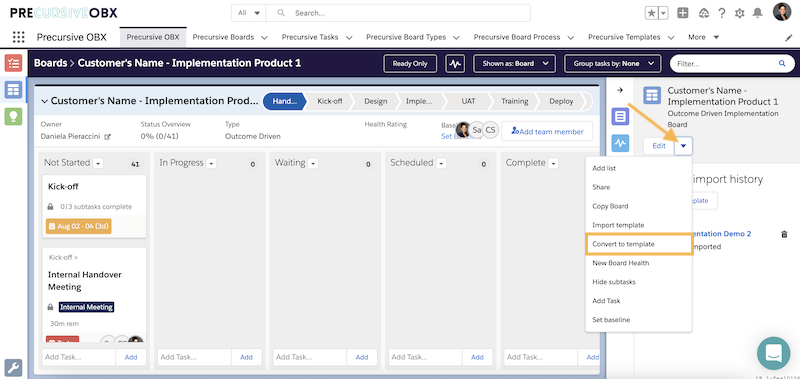Select New Board Health menu item

638,263
